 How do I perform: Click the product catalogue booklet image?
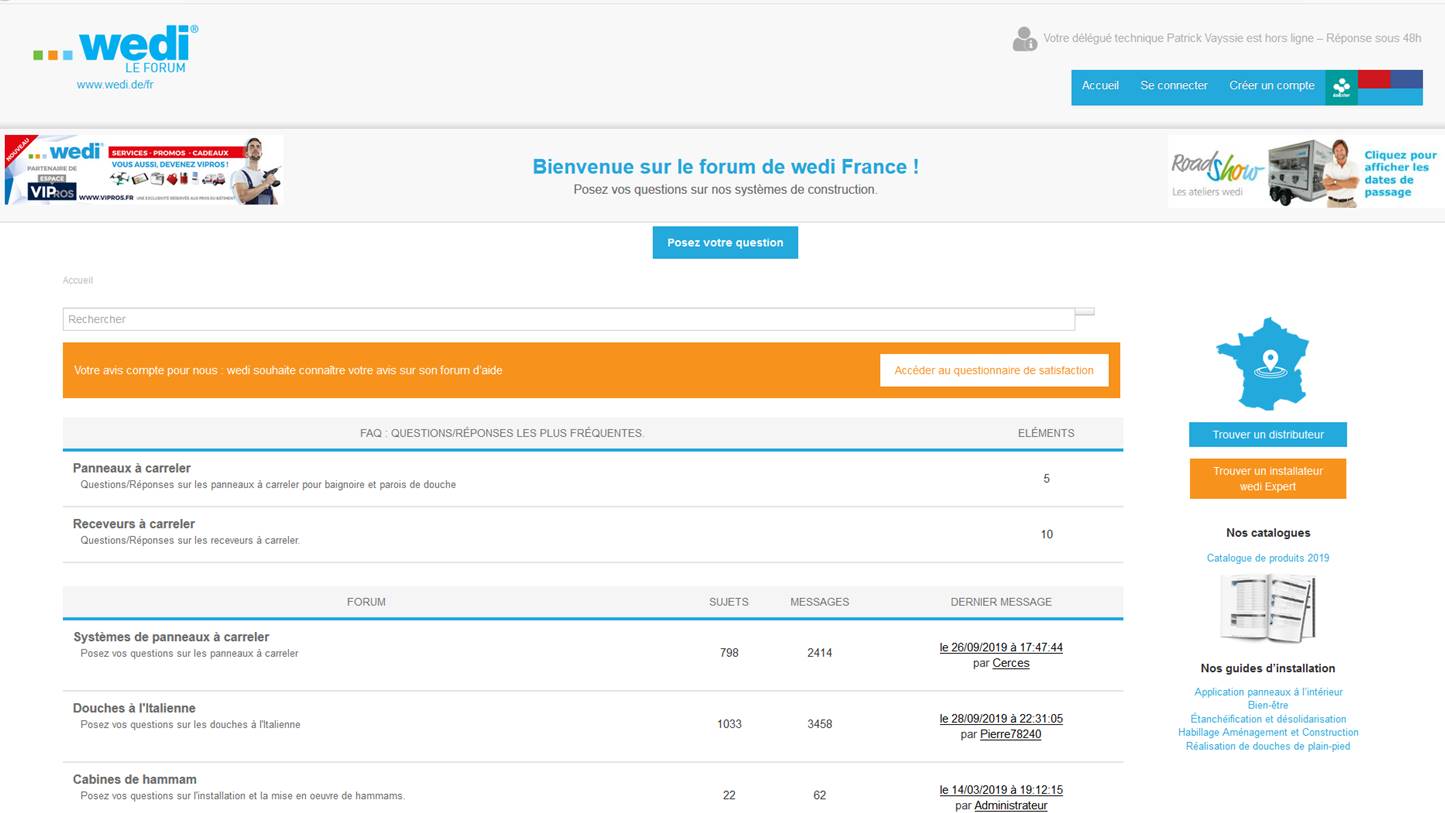(1268, 609)
